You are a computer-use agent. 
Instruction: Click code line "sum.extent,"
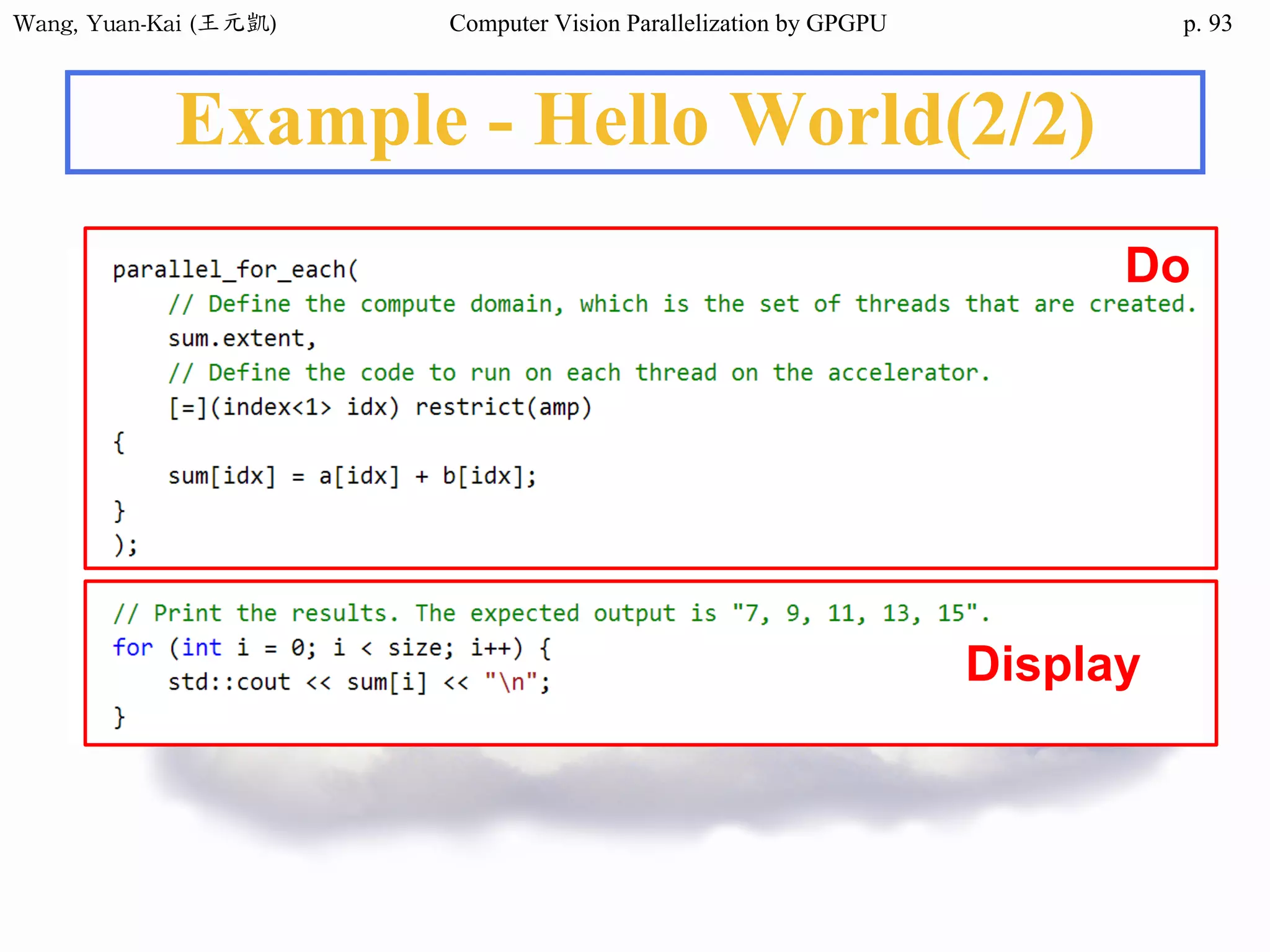242,338
